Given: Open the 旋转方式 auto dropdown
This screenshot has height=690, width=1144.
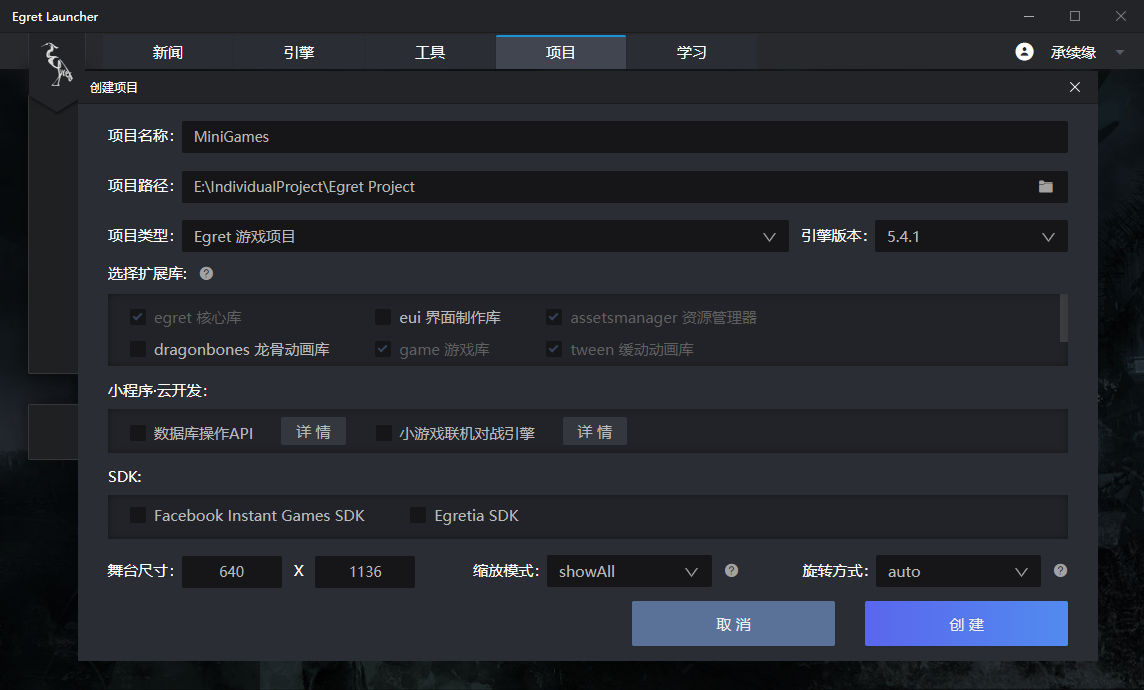Looking at the screenshot, I should click(959, 571).
